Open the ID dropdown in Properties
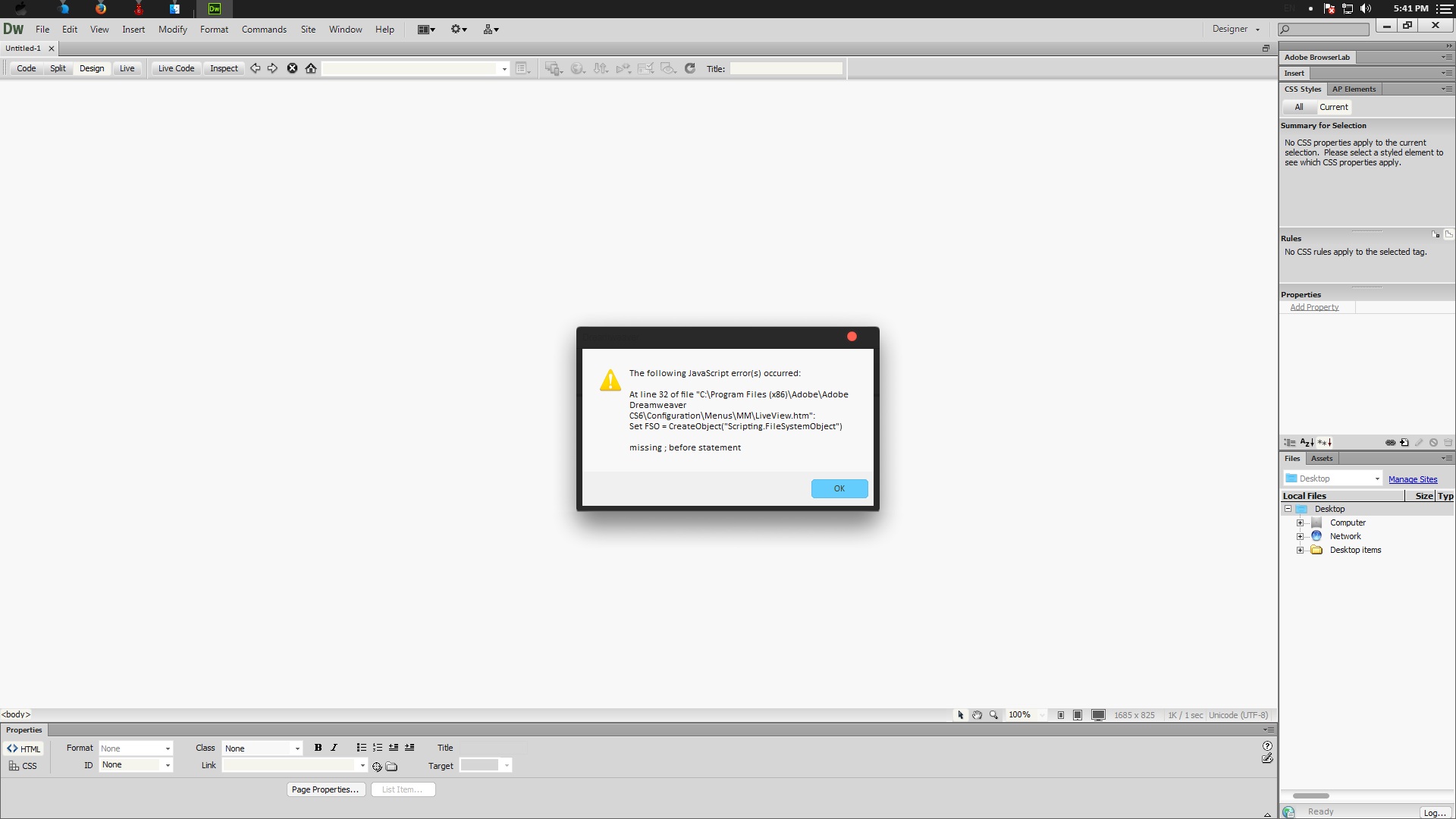The image size is (1456, 819). pyautogui.click(x=136, y=765)
